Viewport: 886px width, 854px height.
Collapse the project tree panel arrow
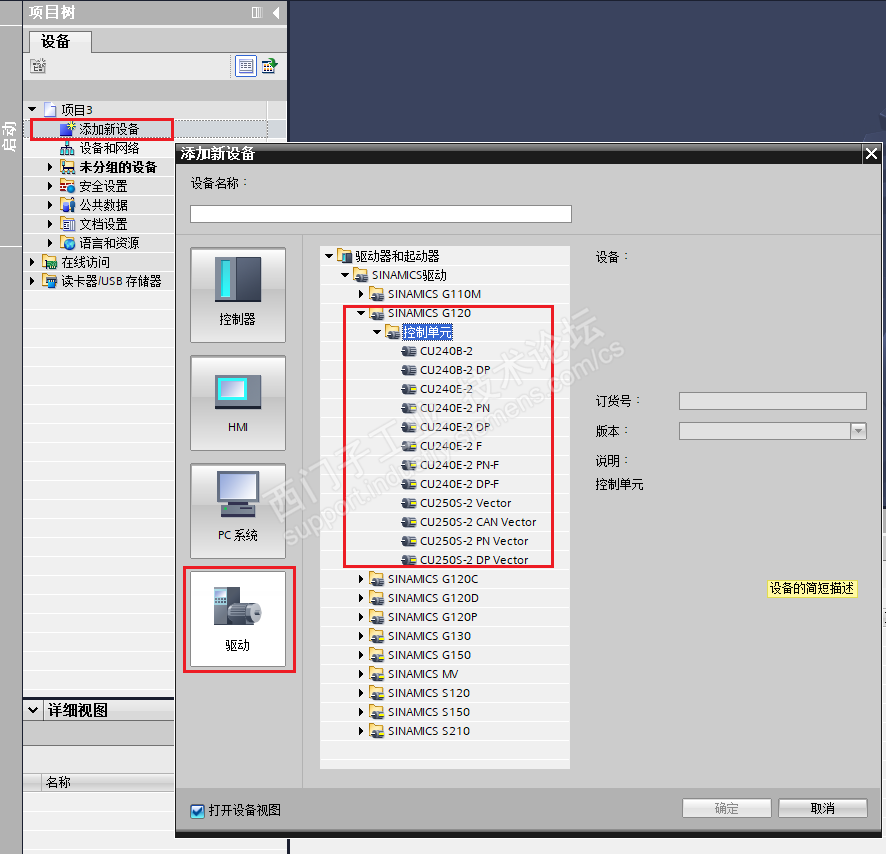point(276,12)
